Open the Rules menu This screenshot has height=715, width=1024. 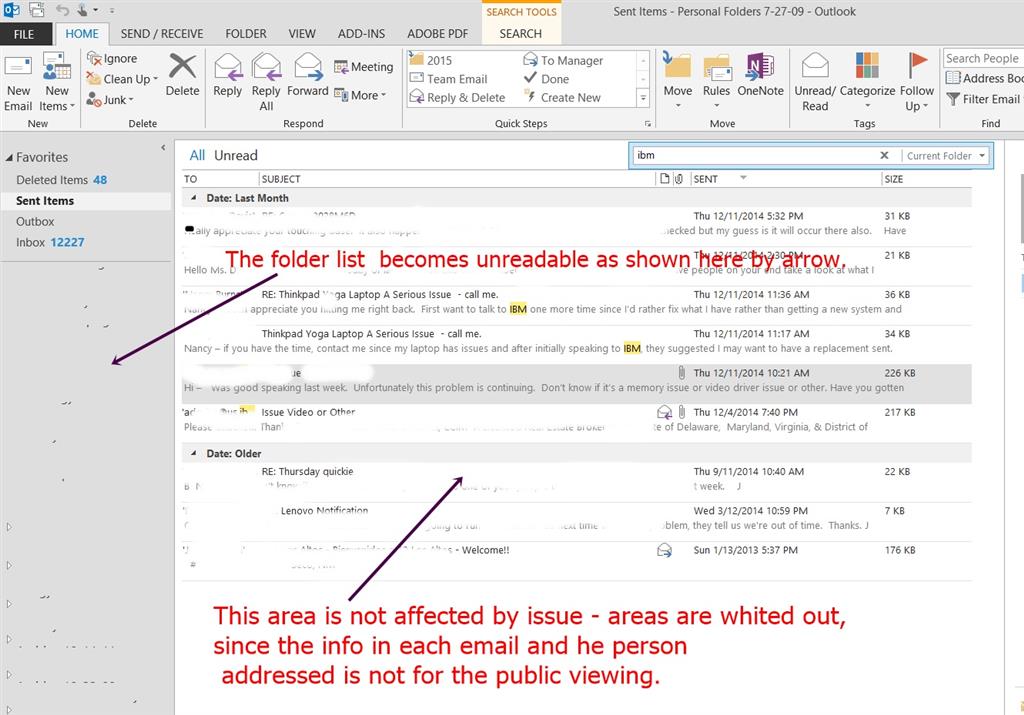[716, 82]
